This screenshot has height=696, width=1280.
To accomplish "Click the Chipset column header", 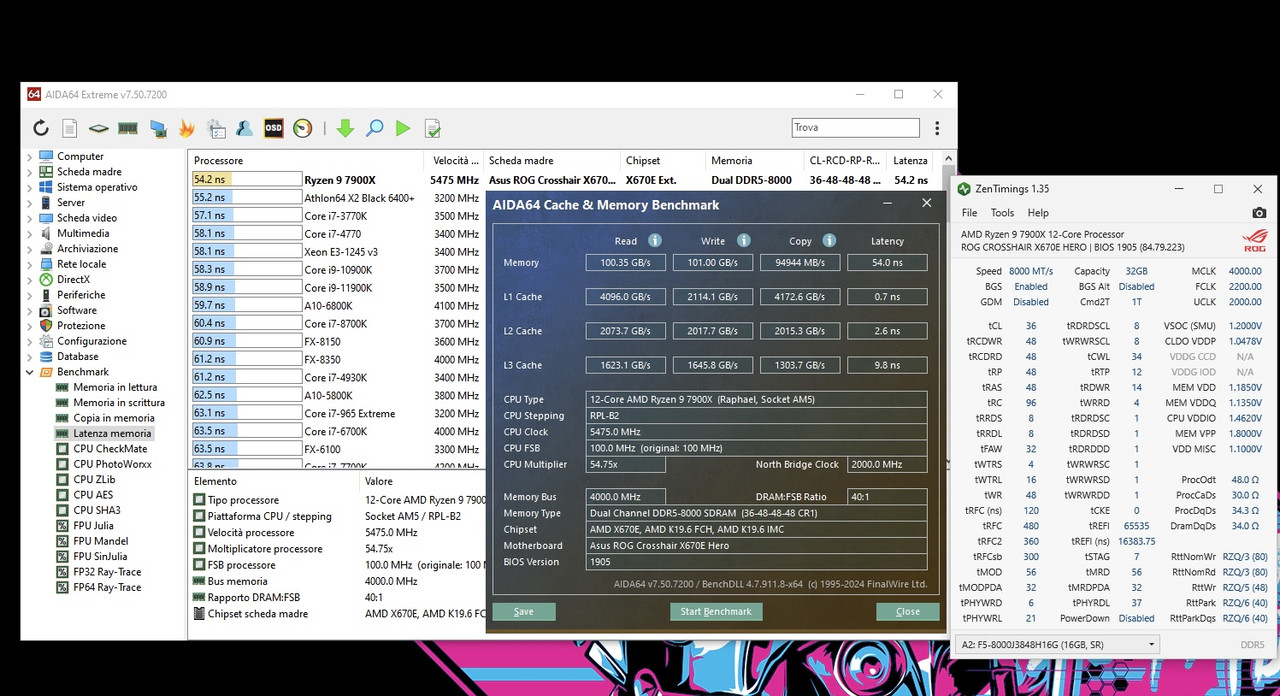I will 663,160.
